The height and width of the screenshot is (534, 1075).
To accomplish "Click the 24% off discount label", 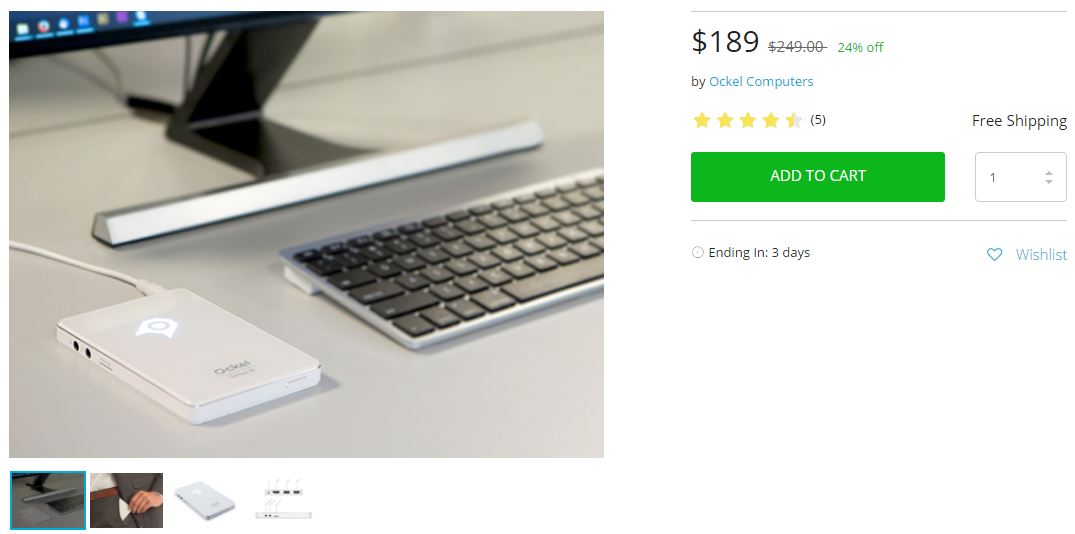I will point(860,47).
